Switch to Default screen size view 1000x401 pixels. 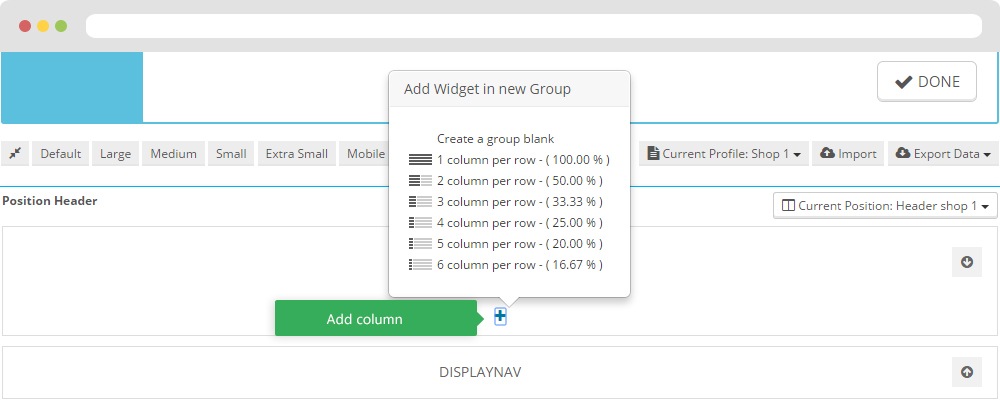60,154
